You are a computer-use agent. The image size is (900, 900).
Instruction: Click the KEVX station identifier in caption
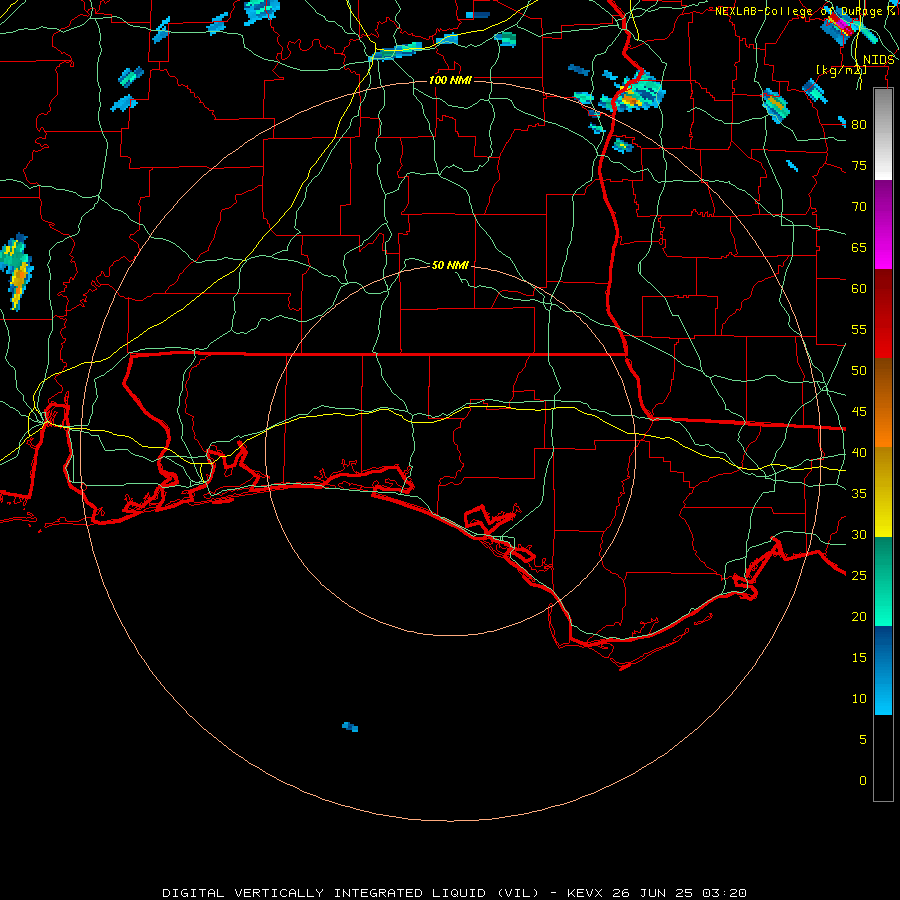click(587, 893)
